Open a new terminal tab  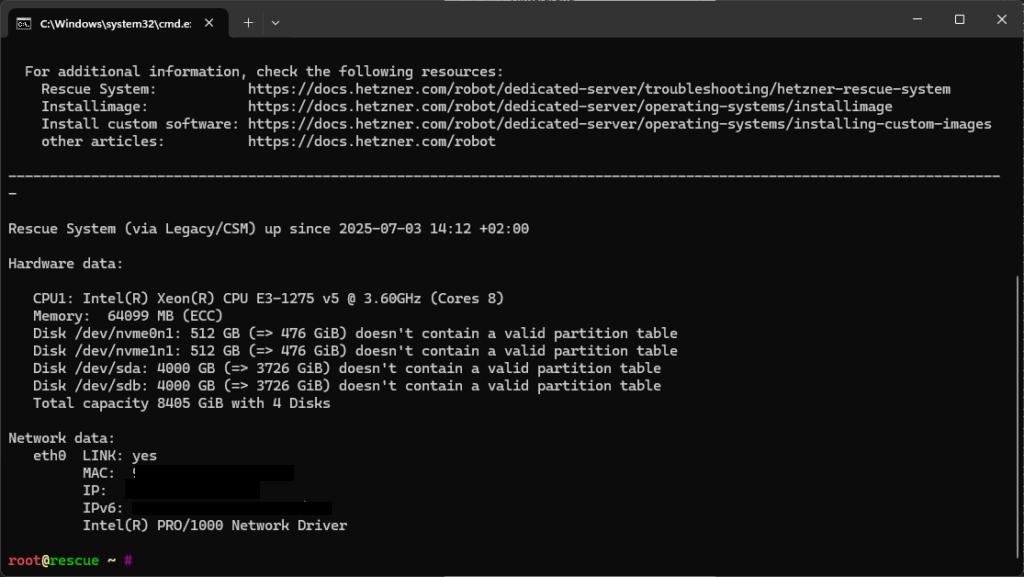(248, 23)
